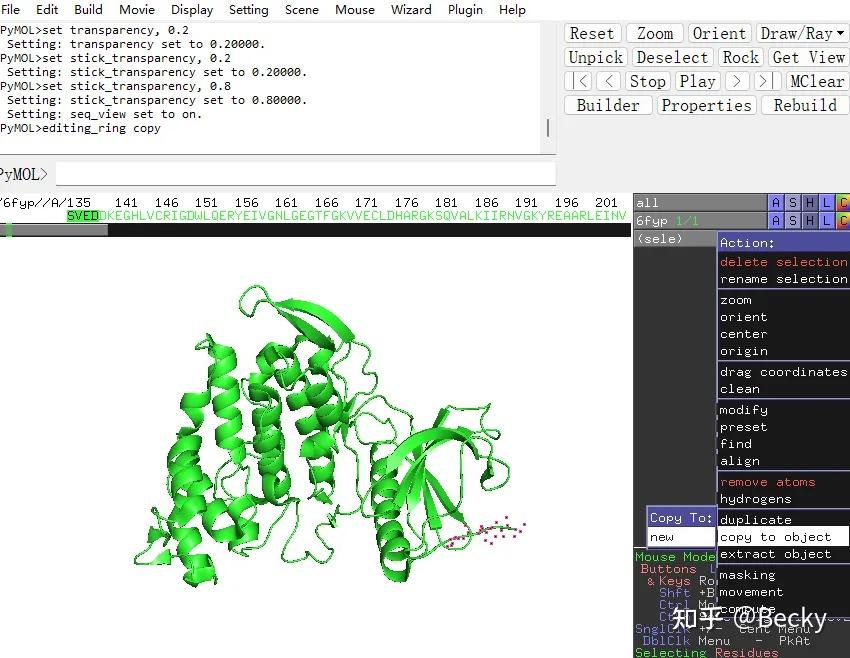Open the Build menu

click(x=88, y=10)
